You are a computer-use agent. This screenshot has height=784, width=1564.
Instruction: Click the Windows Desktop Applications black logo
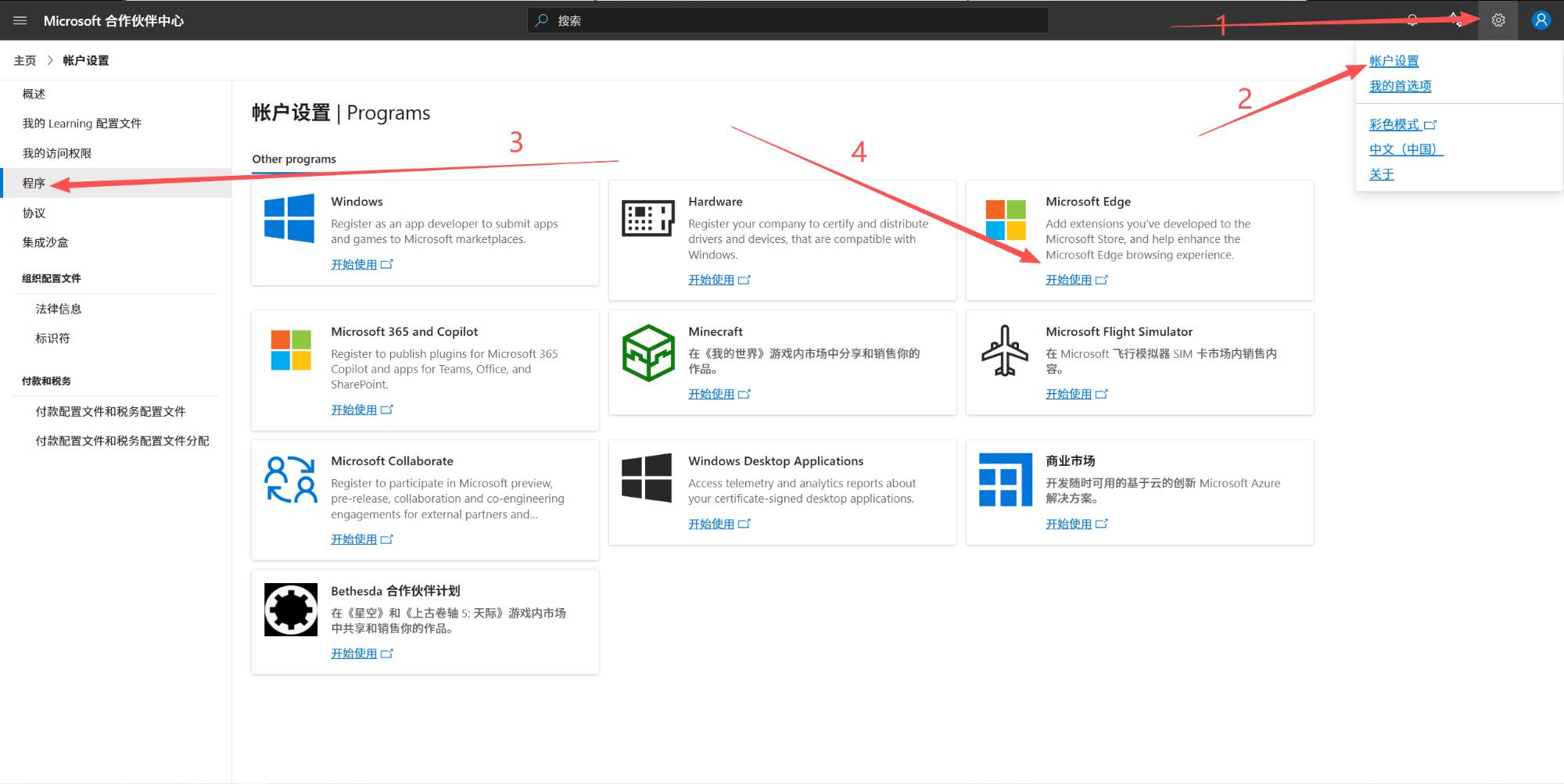point(647,478)
